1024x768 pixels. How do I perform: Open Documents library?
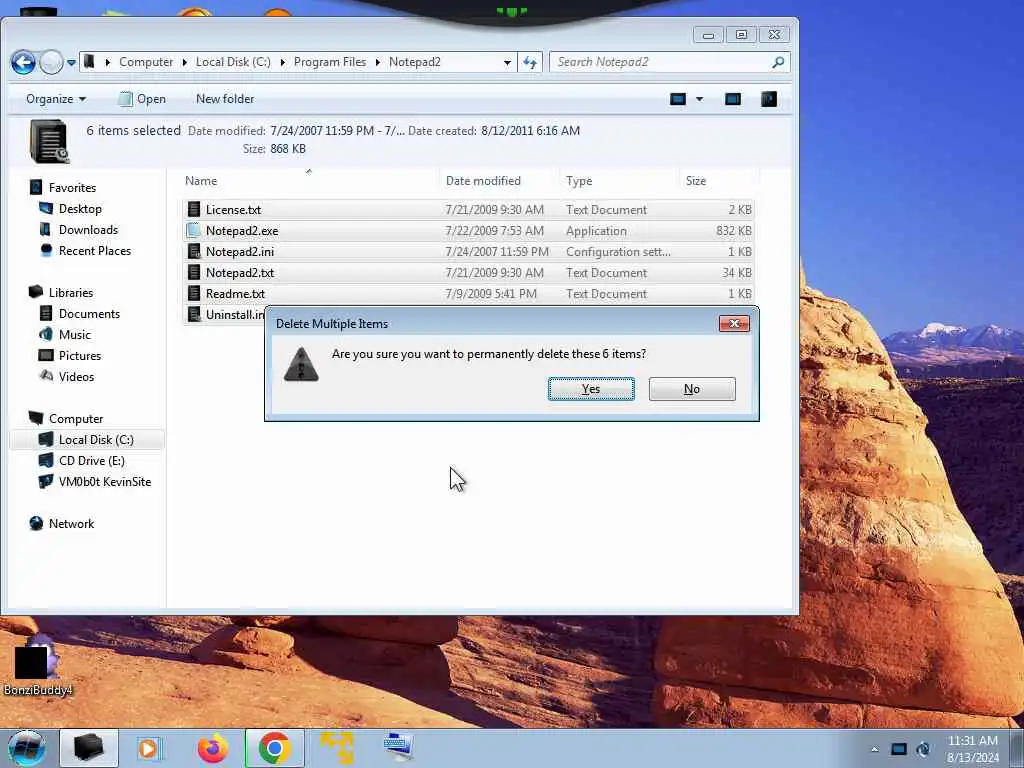click(89, 313)
